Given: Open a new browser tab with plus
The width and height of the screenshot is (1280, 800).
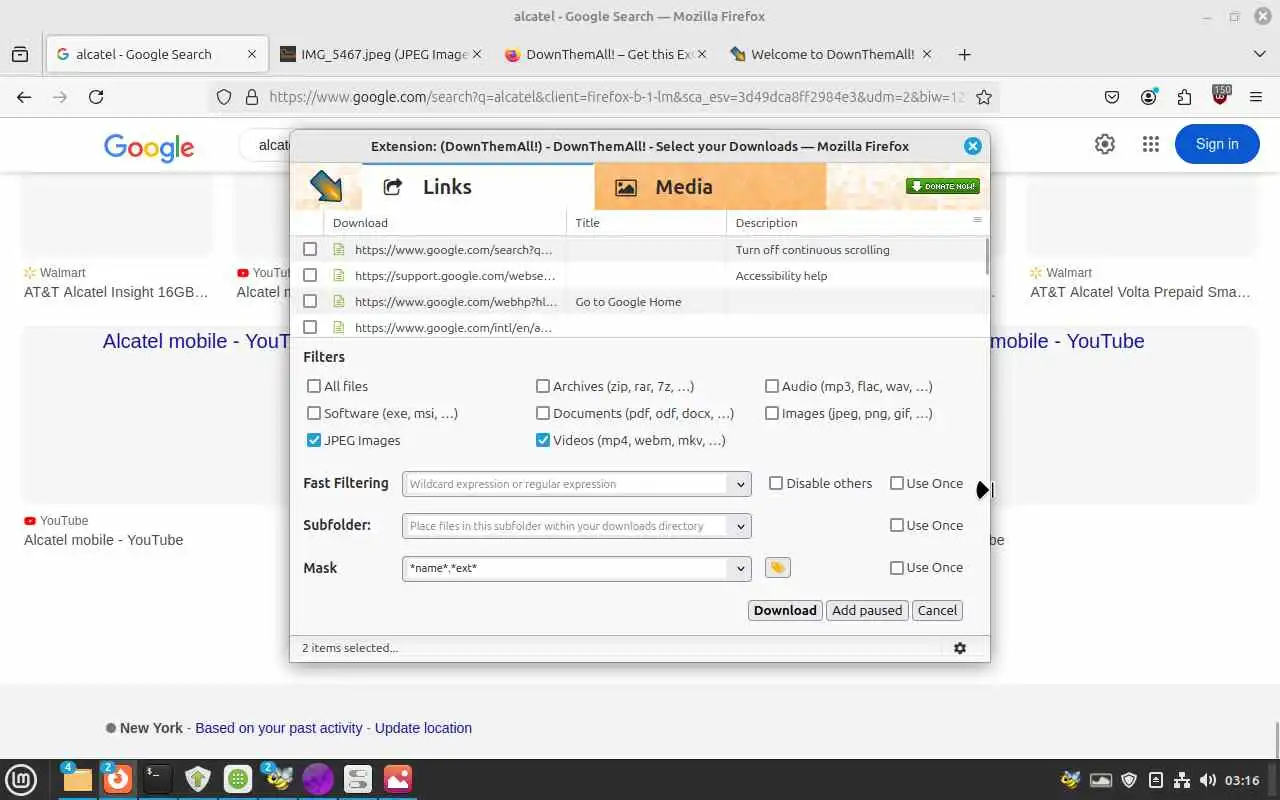Looking at the screenshot, I should (964, 54).
